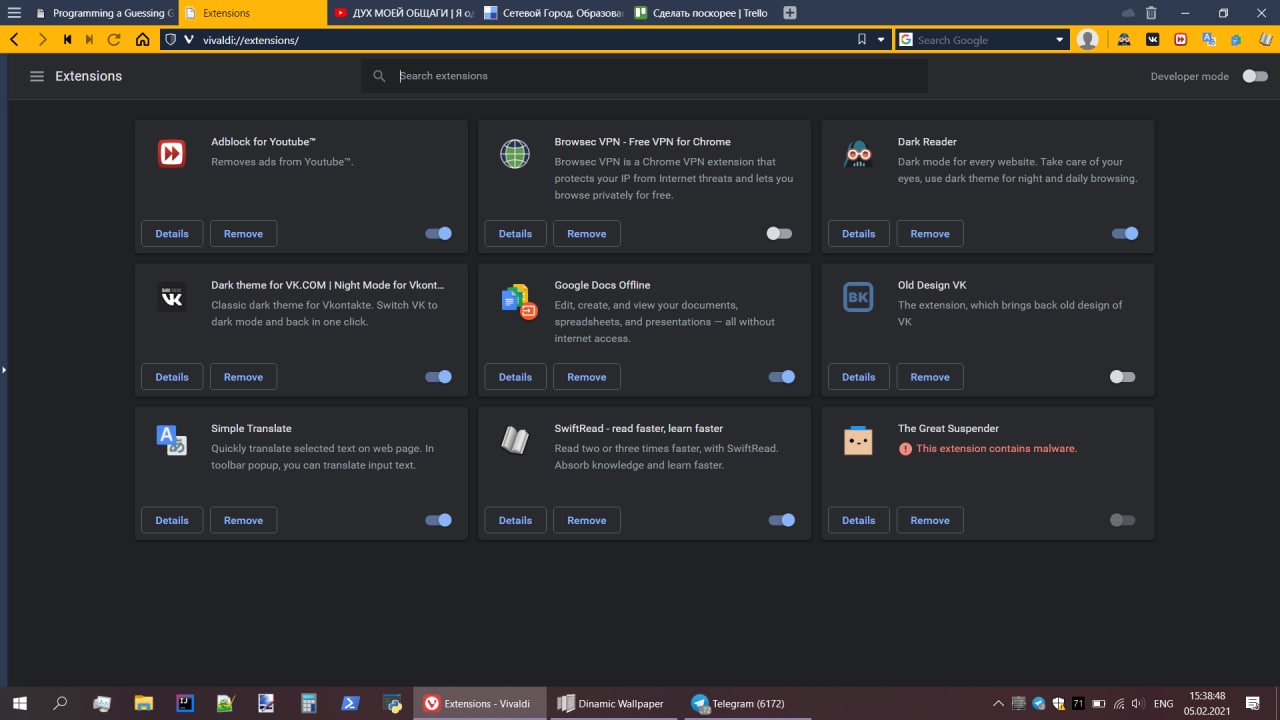Remove Old Design VK extension
Image resolution: width=1280 pixels, height=720 pixels.
(930, 377)
